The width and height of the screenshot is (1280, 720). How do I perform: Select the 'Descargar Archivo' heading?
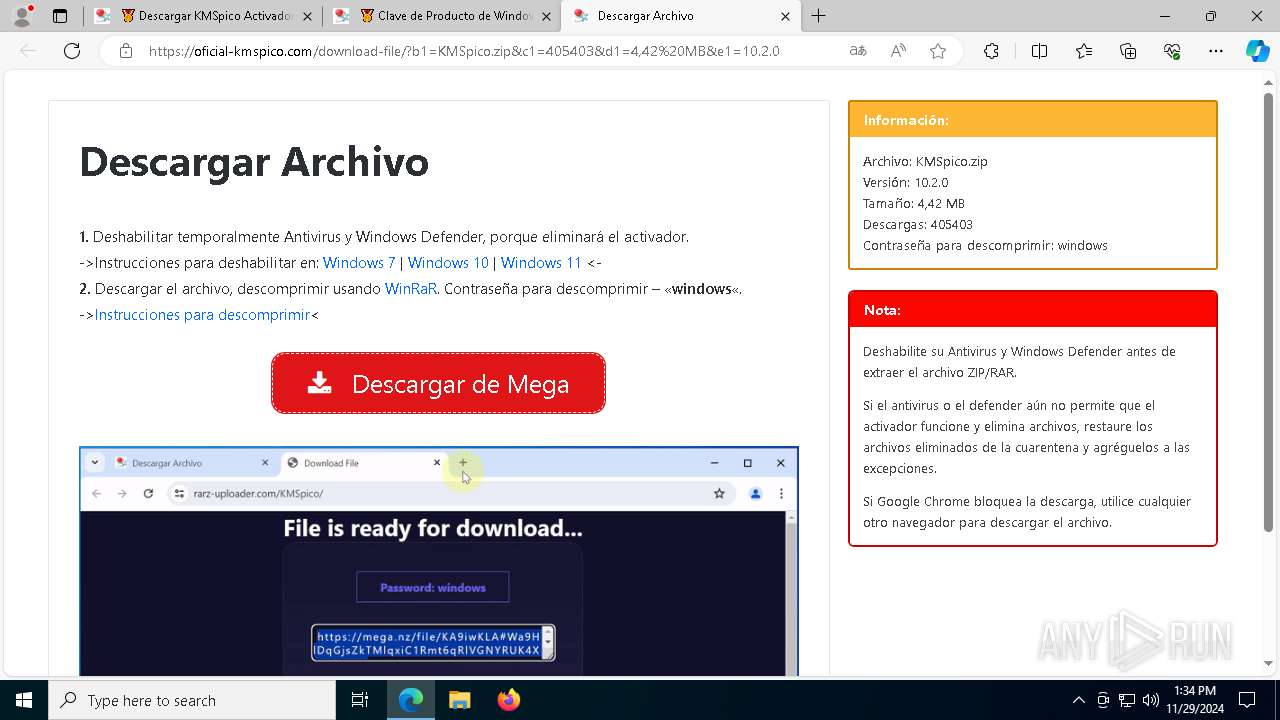tap(254, 162)
